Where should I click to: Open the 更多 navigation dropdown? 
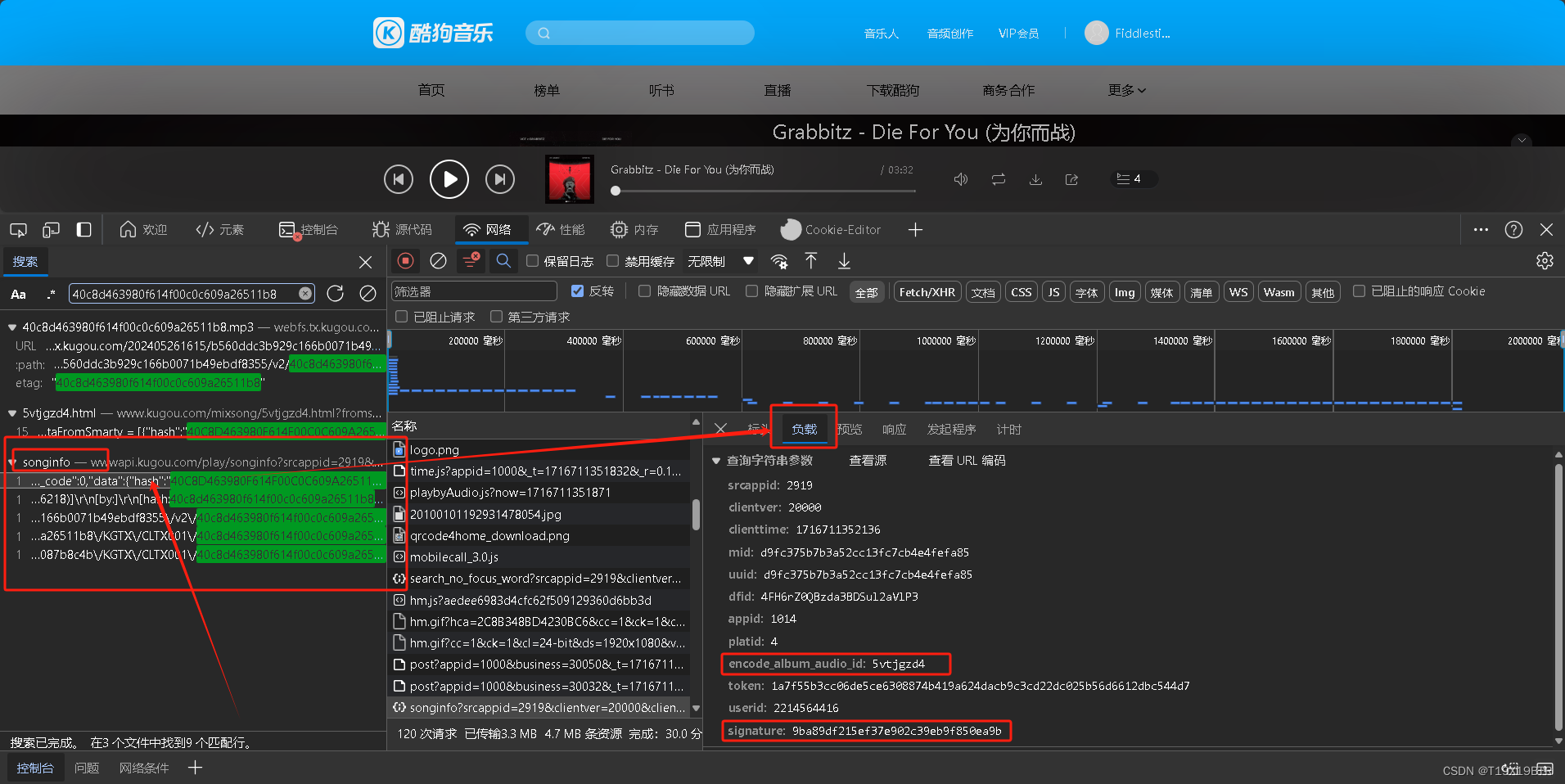click(x=1126, y=90)
